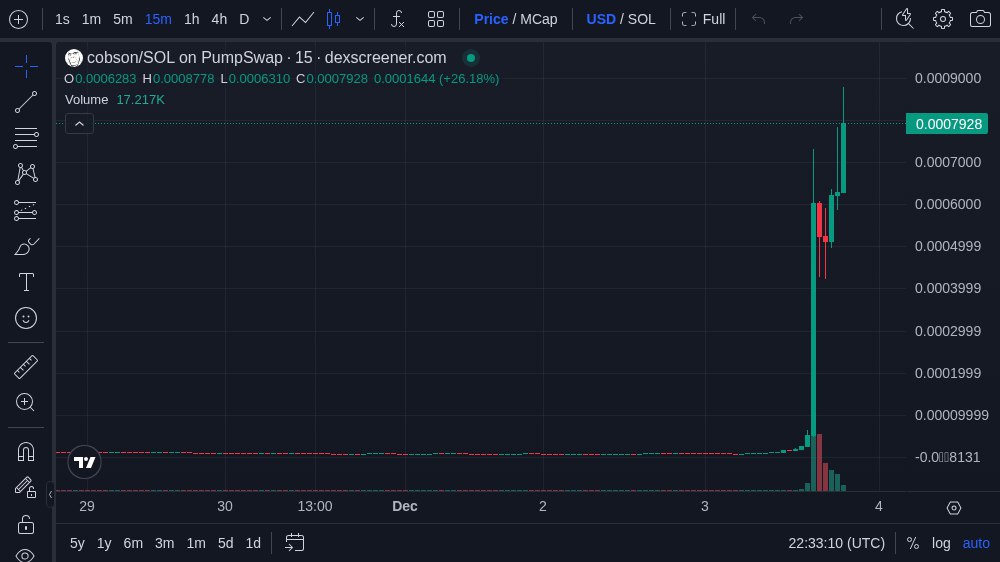Toggle auto scale for price axis
This screenshot has height=562, width=1000.
click(976, 543)
